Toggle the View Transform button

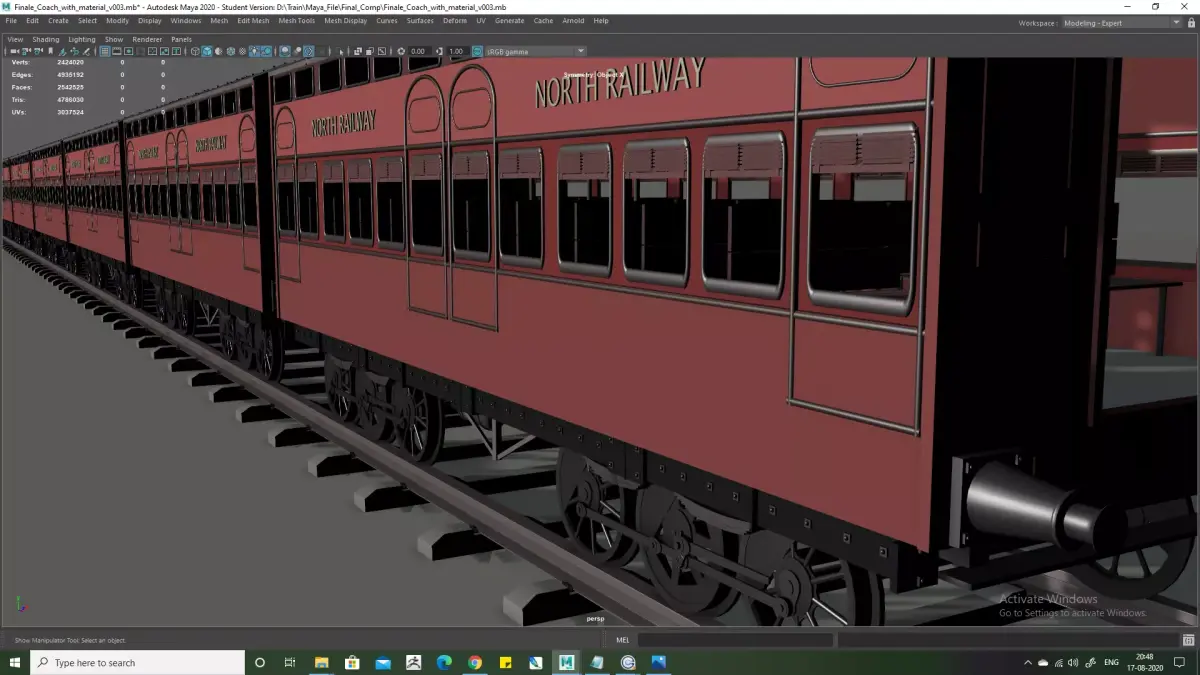477,51
